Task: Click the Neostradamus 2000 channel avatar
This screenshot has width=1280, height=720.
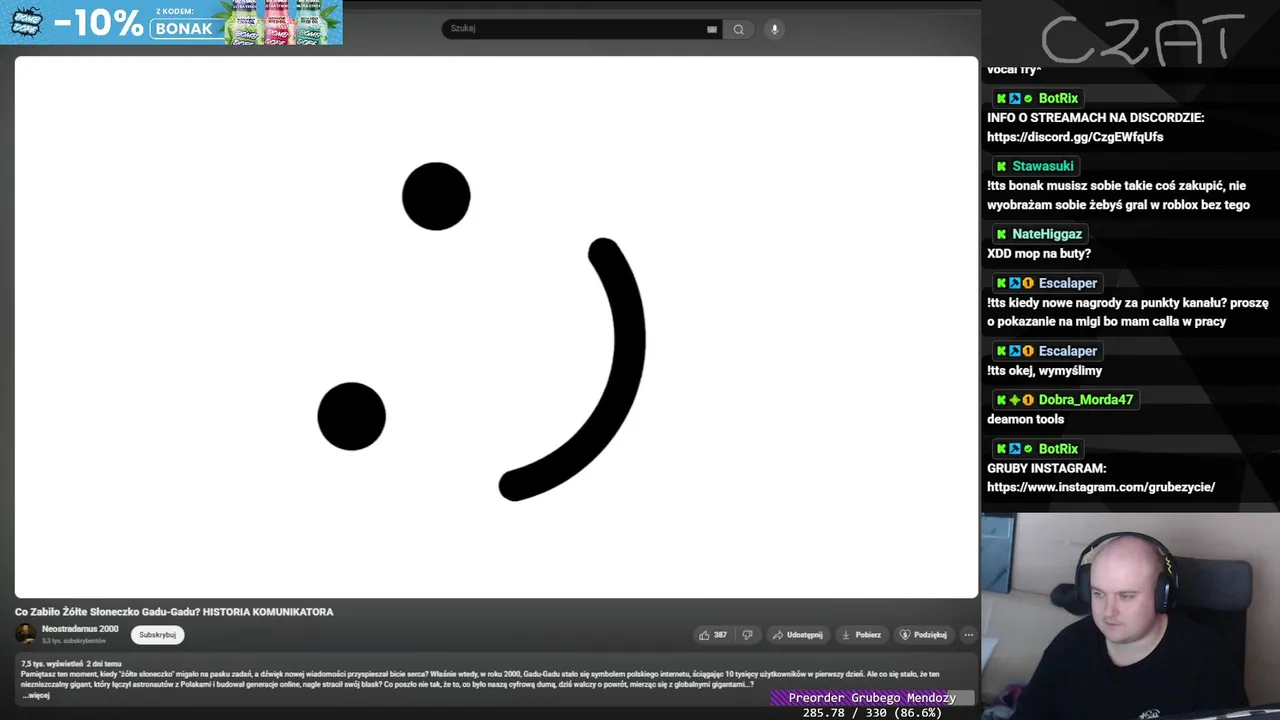Action: click(26, 634)
